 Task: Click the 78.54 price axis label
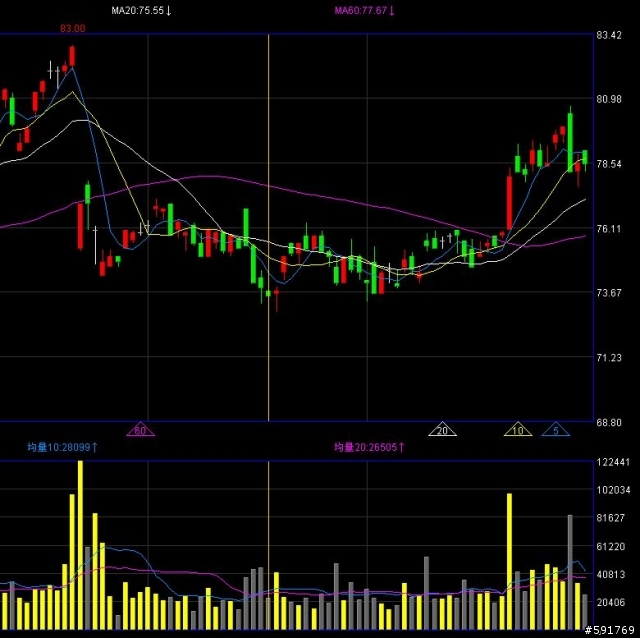(x=609, y=164)
